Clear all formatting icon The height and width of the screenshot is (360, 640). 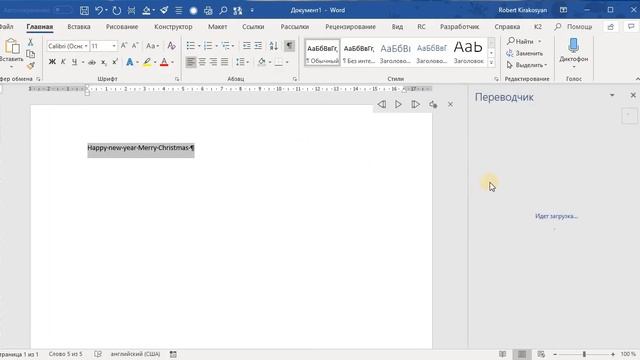(x=171, y=46)
